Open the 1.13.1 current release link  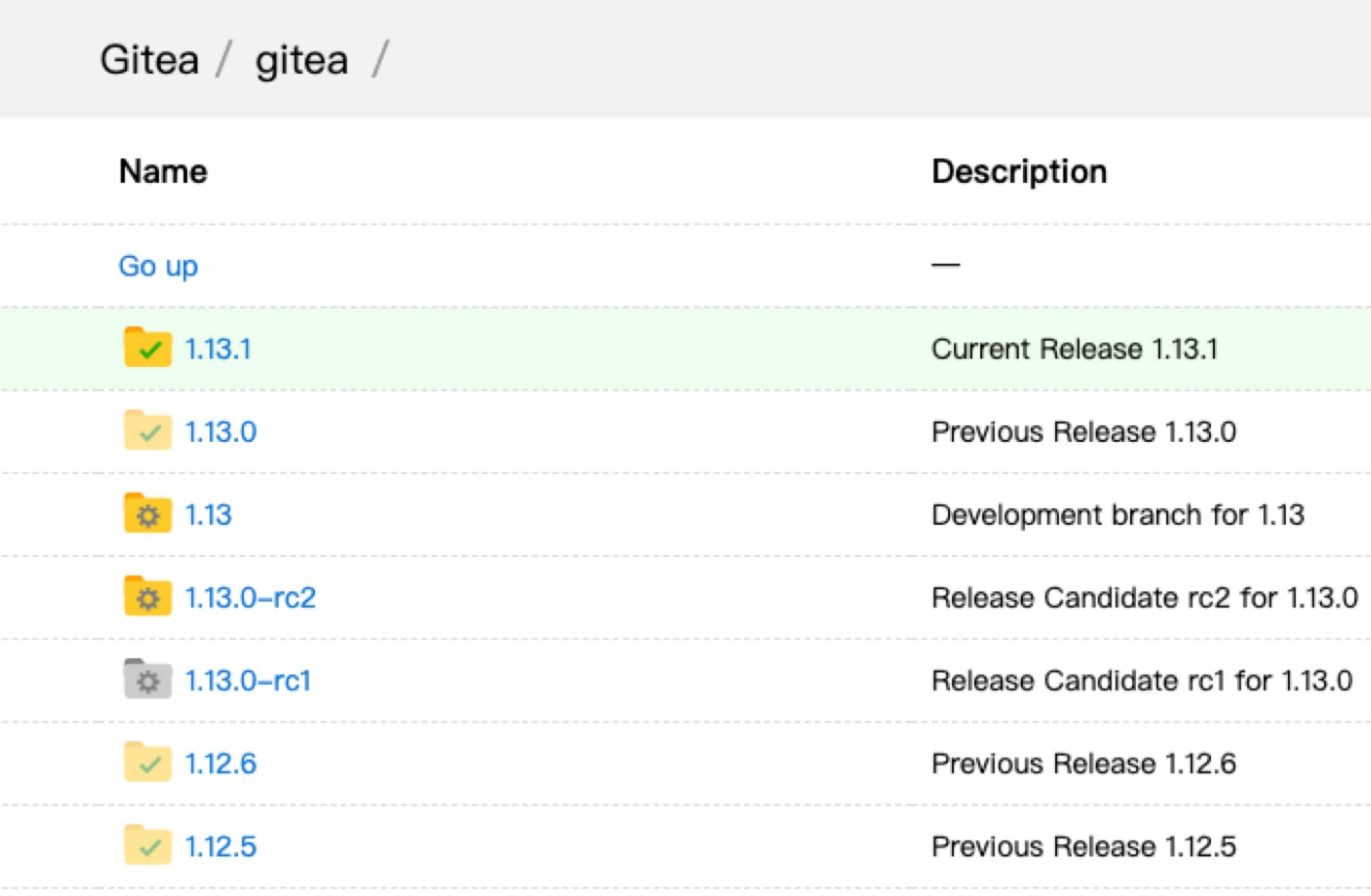click(x=218, y=349)
